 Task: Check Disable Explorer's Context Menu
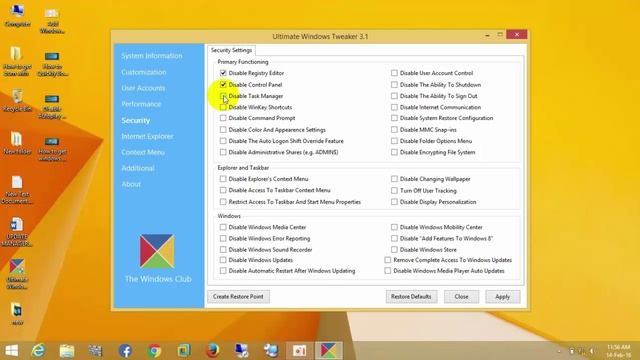[223, 179]
